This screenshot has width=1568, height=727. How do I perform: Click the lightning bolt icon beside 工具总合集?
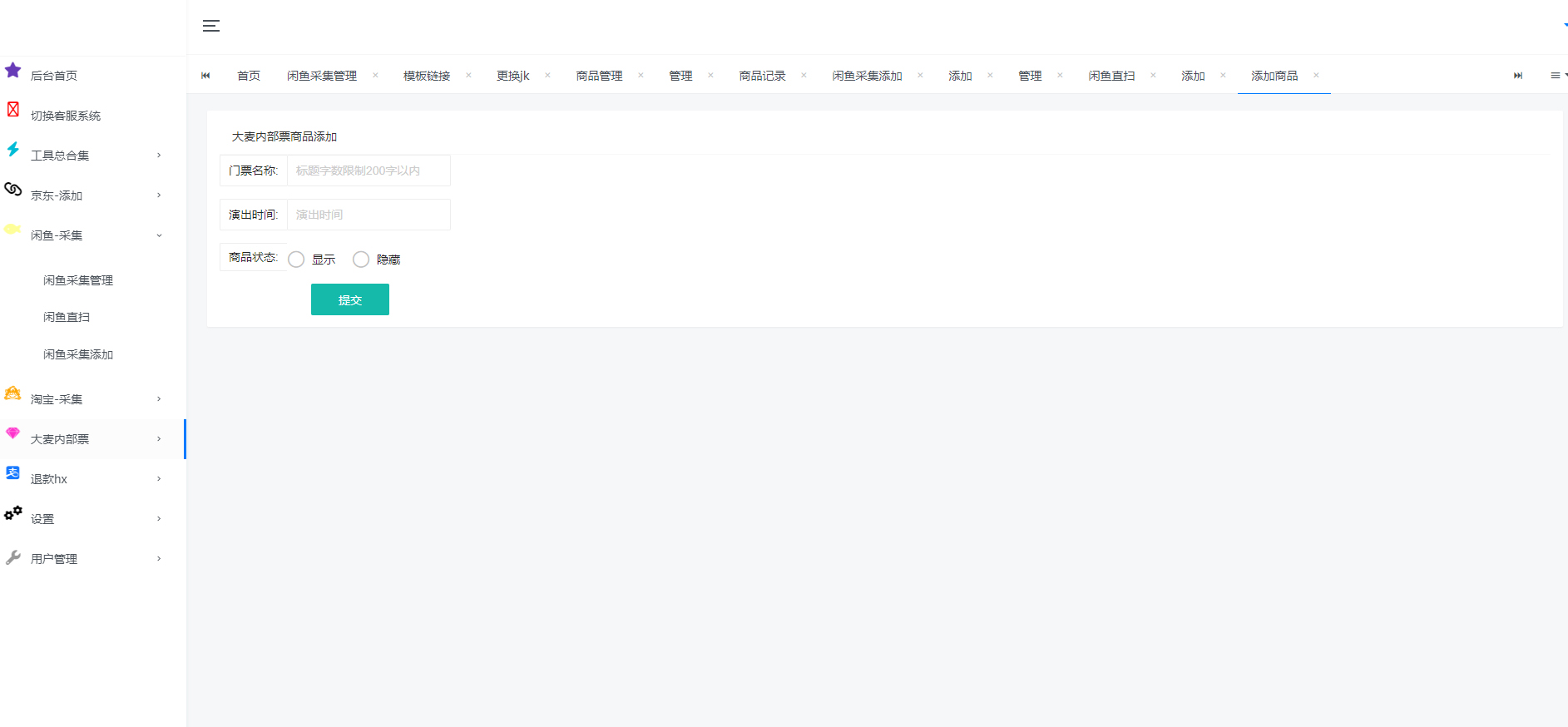(x=13, y=149)
